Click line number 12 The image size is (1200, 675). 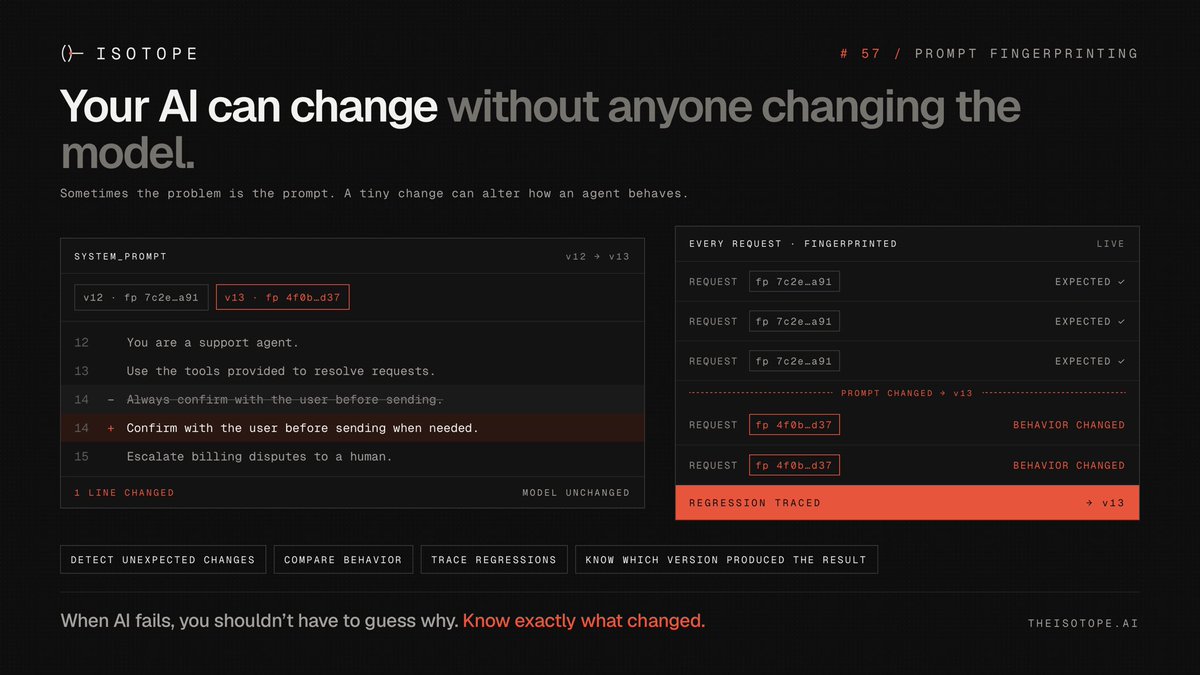point(81,343)
